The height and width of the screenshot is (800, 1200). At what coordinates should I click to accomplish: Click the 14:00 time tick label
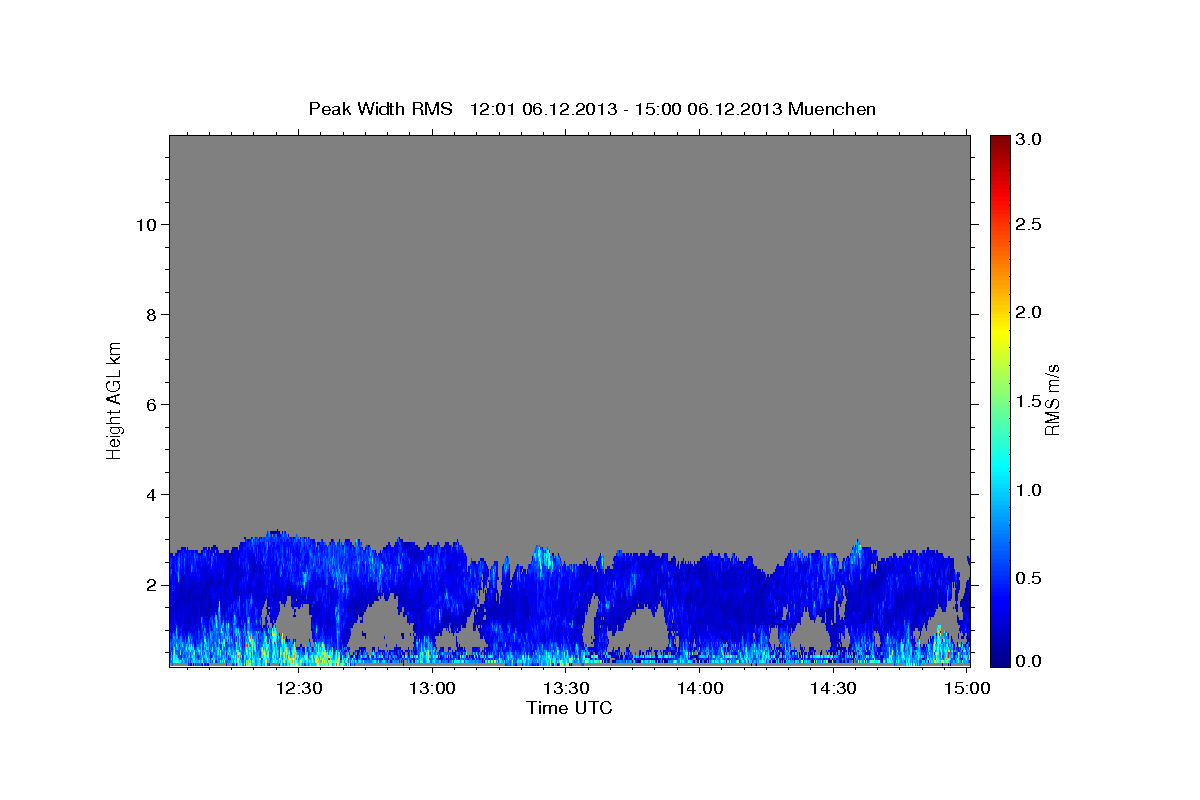[x=700, y=688]
